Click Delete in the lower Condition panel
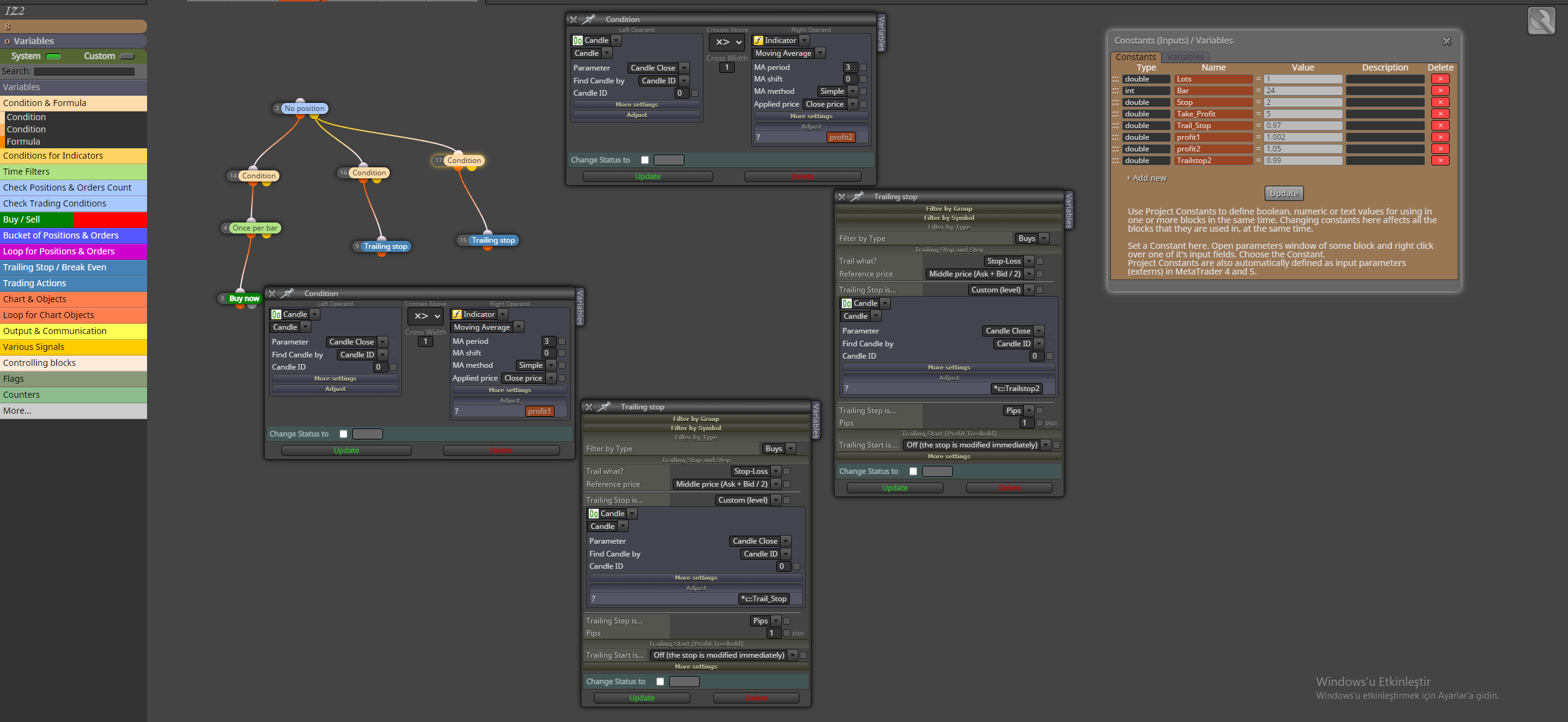 501,450
